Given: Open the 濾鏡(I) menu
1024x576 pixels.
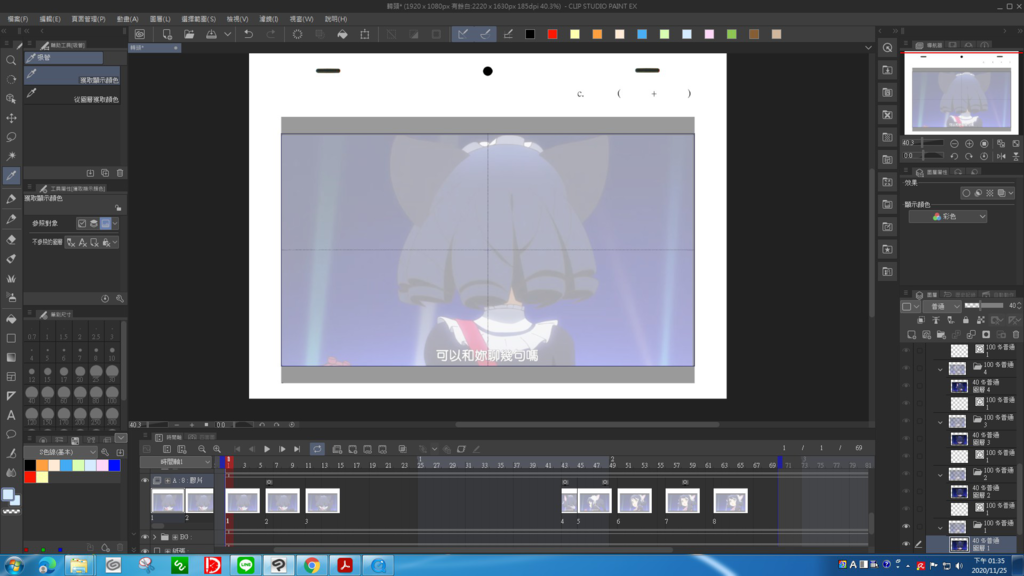Looking at the screenshot, I should pos(268,19).
